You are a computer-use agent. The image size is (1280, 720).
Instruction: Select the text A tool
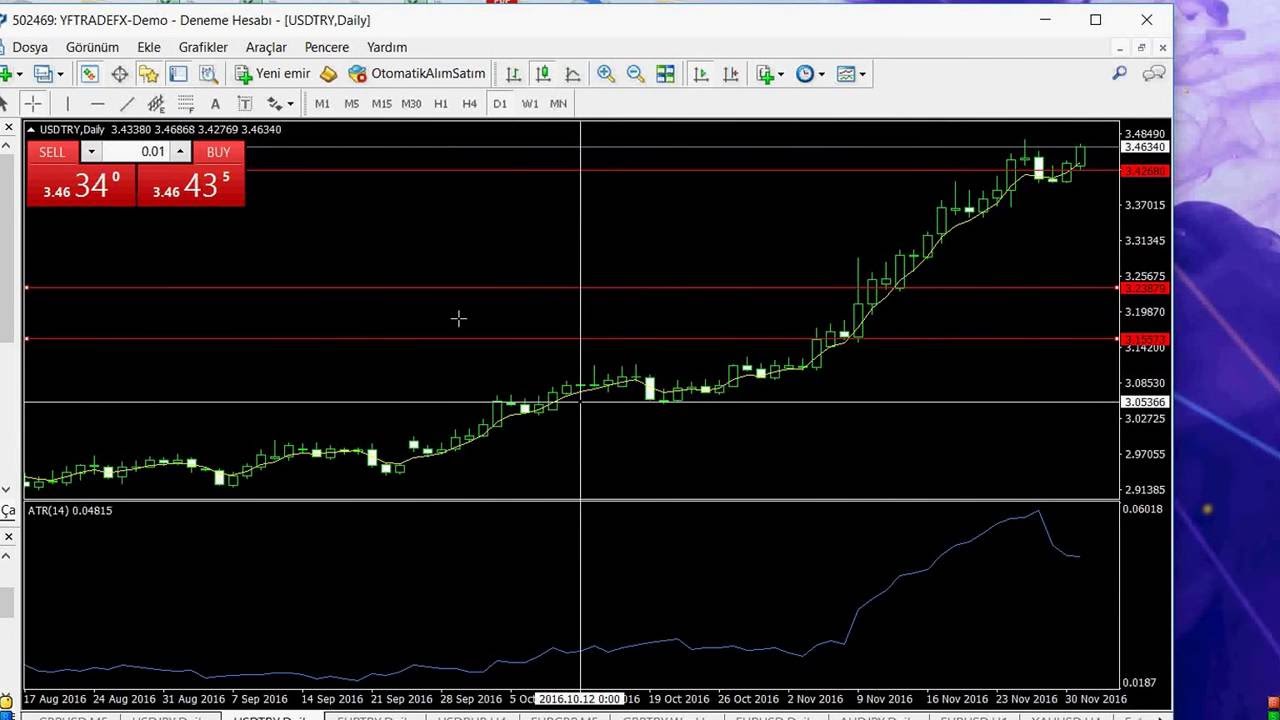click(x=215, y=104)
